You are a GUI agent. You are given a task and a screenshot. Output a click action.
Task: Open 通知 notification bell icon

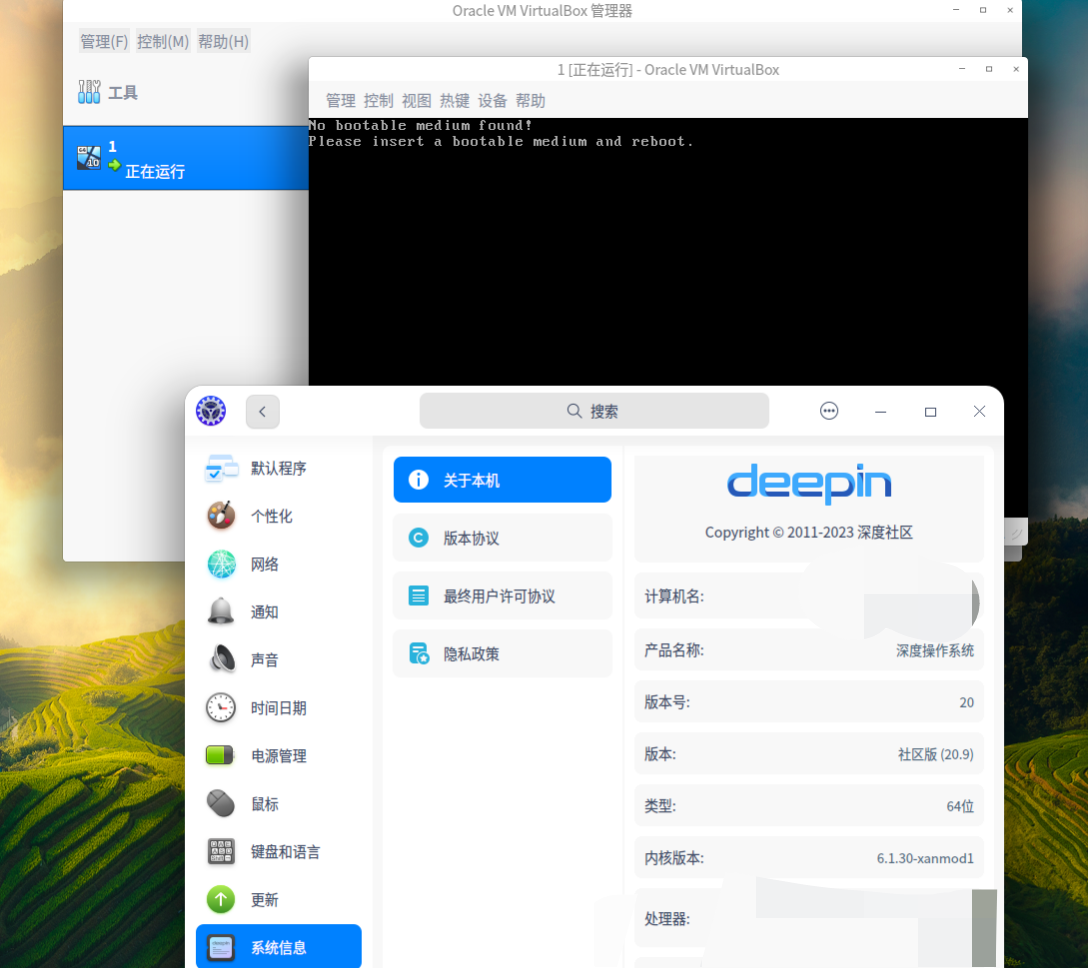(x=221, y=611)
